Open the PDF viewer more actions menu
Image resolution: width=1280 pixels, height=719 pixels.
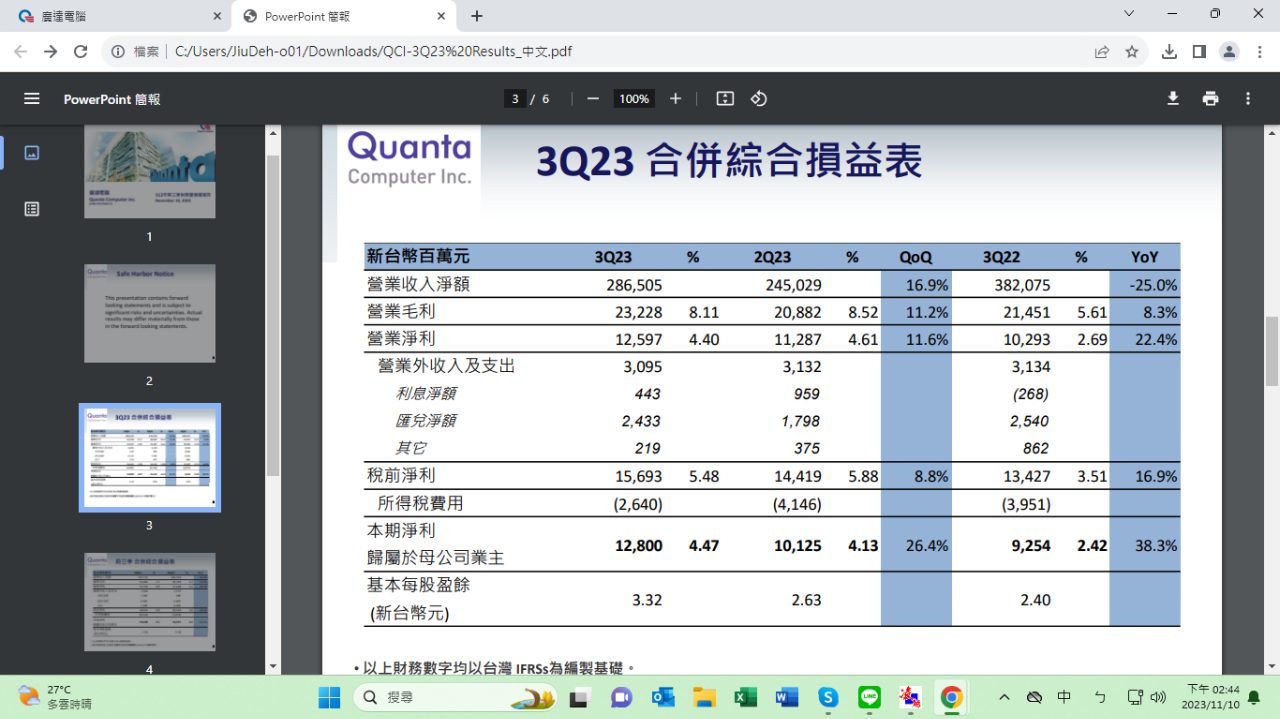[x=1248, y=99]
